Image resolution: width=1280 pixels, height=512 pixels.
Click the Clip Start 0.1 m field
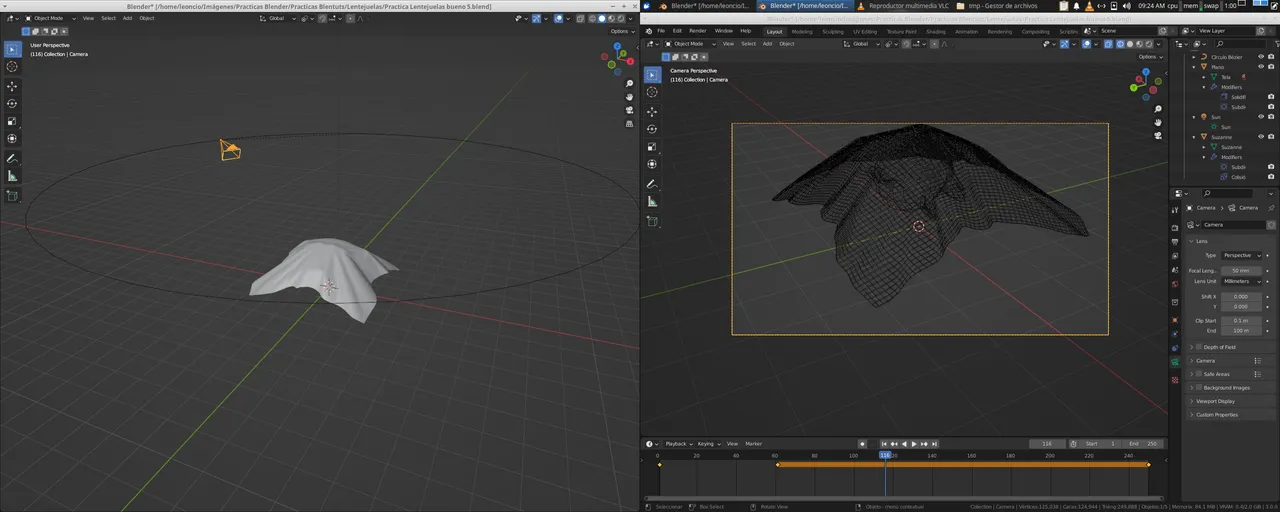1241,320
